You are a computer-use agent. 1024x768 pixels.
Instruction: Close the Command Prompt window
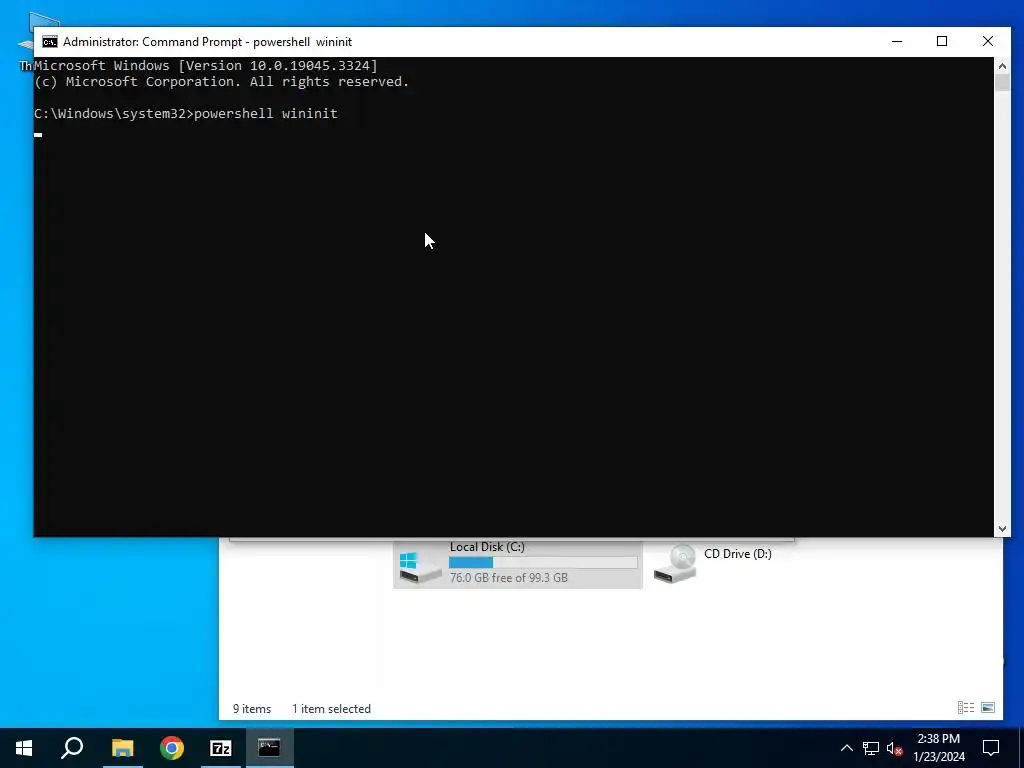coord(987,42)
